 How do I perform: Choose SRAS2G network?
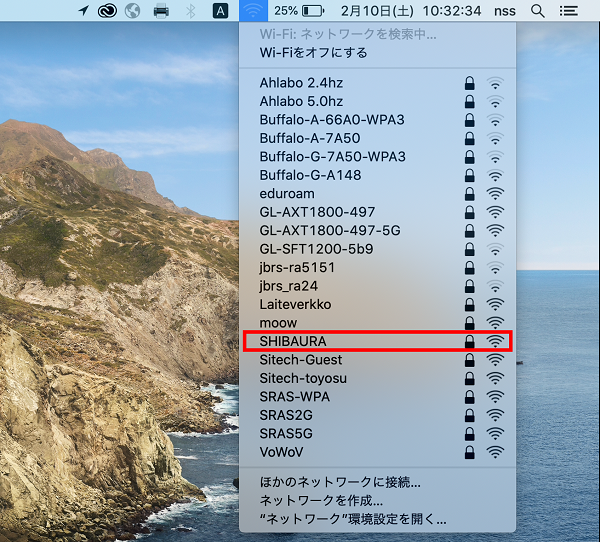[378, 415]
